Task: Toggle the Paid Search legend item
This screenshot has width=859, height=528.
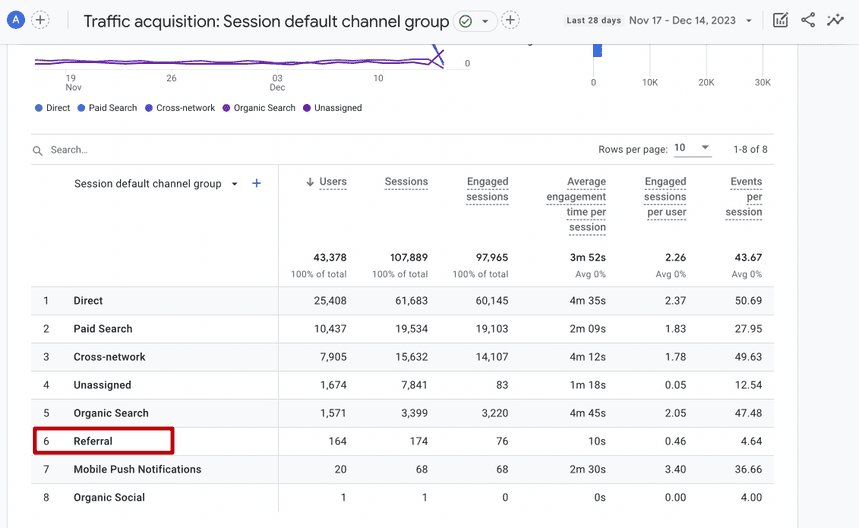Action: point(107,108)
